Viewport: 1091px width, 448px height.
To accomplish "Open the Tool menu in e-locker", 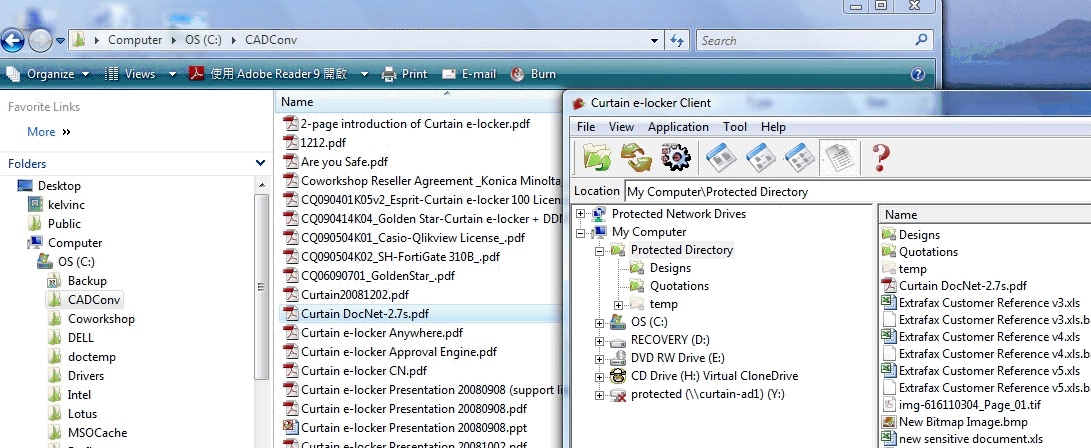I will [x=735, y=127].
